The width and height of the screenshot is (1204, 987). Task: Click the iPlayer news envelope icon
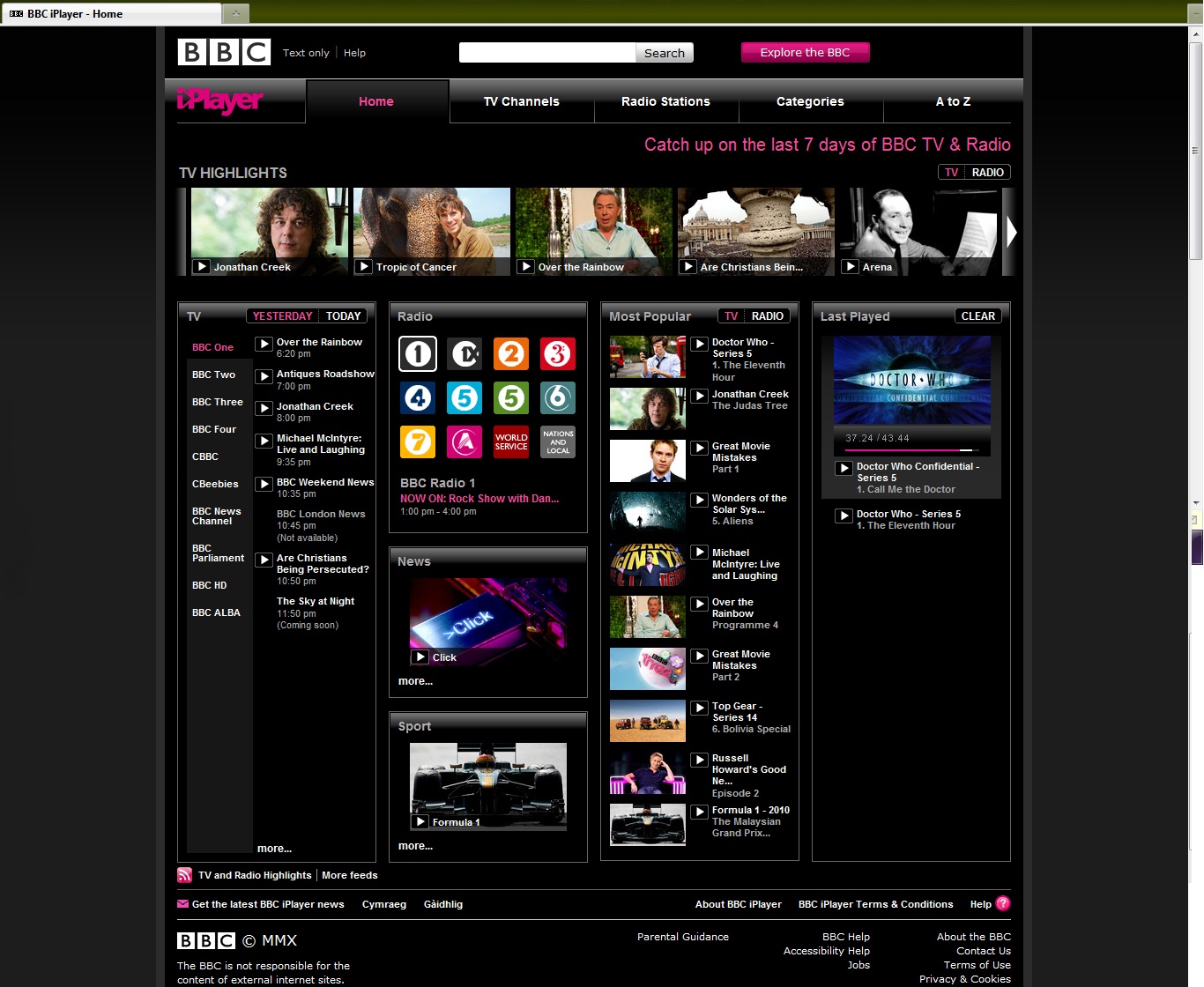pyautogui.click(x=182, y=903)
